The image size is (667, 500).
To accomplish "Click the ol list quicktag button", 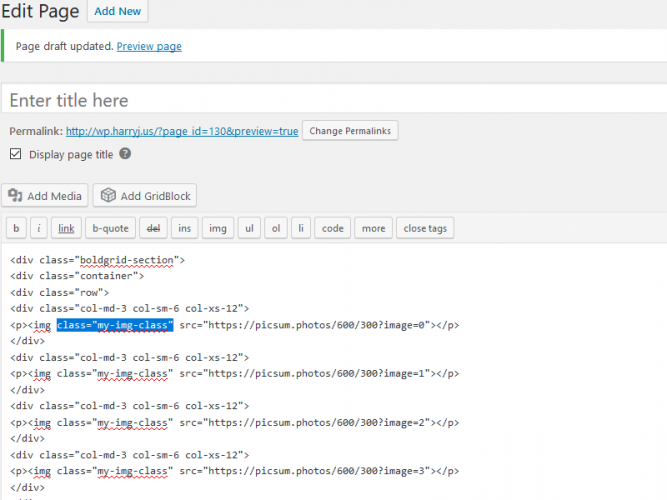I will [276, 228].
